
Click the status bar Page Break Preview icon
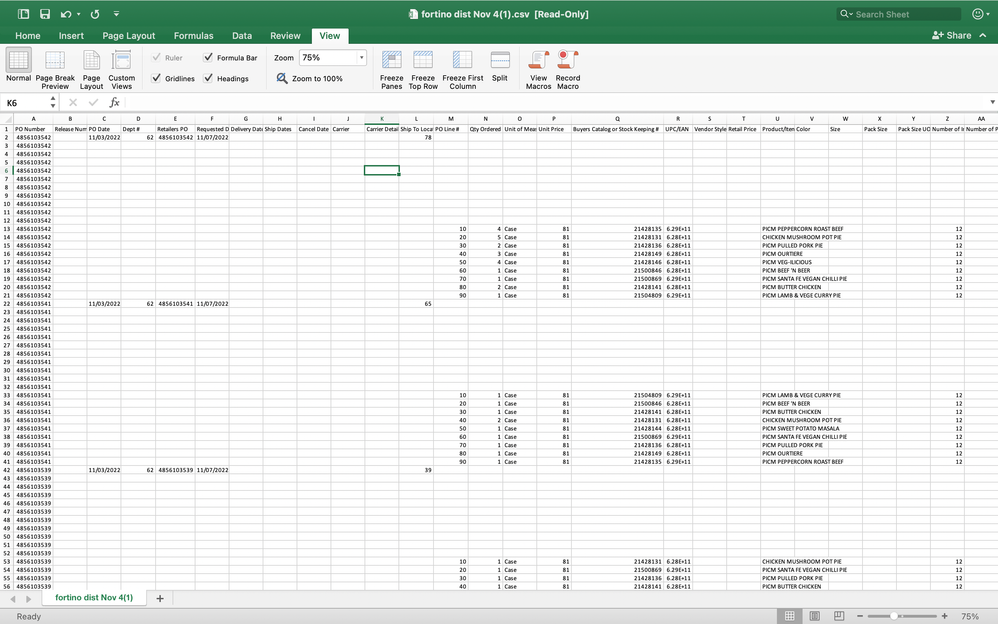(x=839, y=616)
